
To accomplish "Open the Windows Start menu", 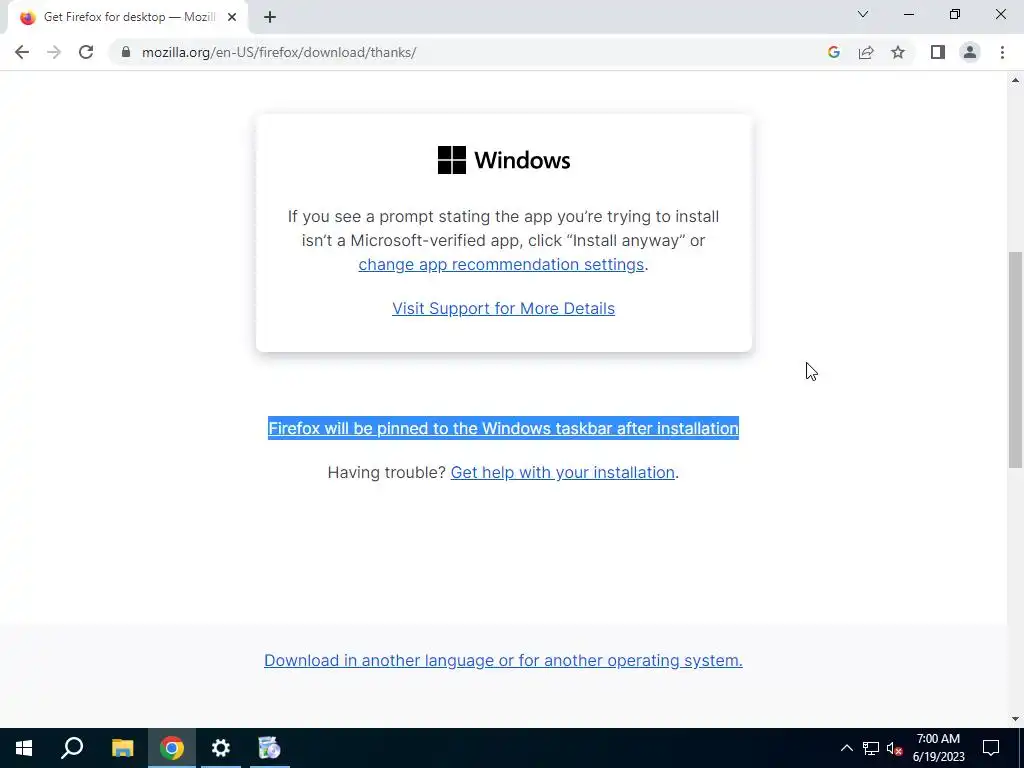I will point(24,748).
